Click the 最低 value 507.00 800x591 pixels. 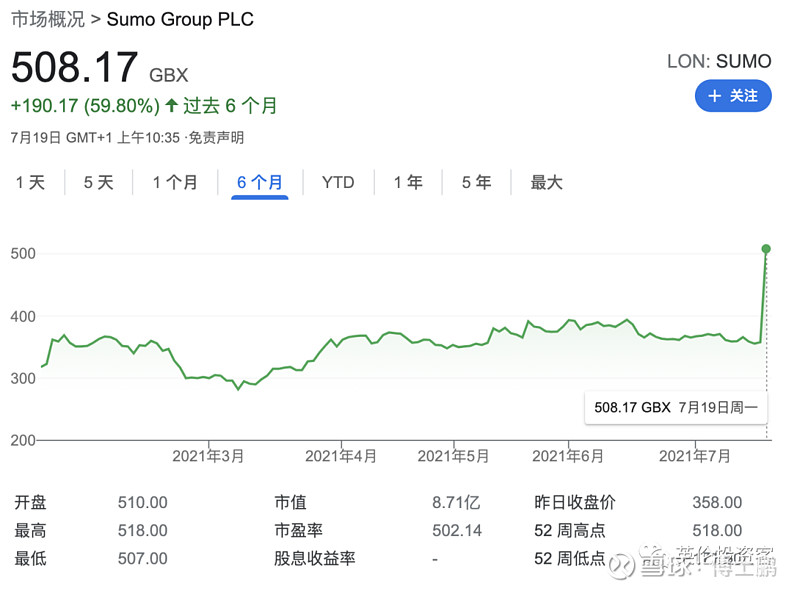point(142,559)
